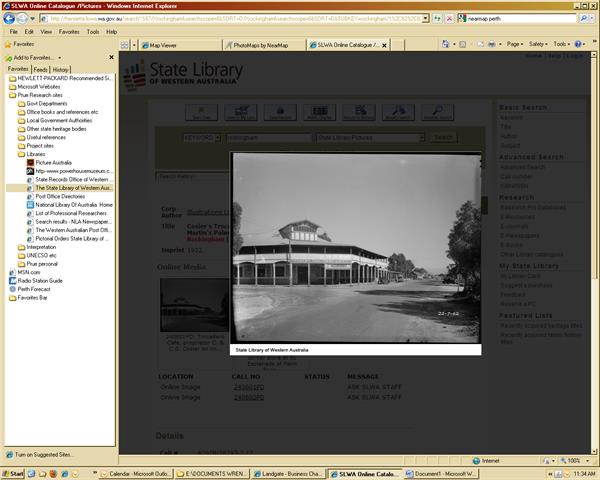Open Add to Favorites dropdown arrow
The image size is (600, 480).
[60, 58]
